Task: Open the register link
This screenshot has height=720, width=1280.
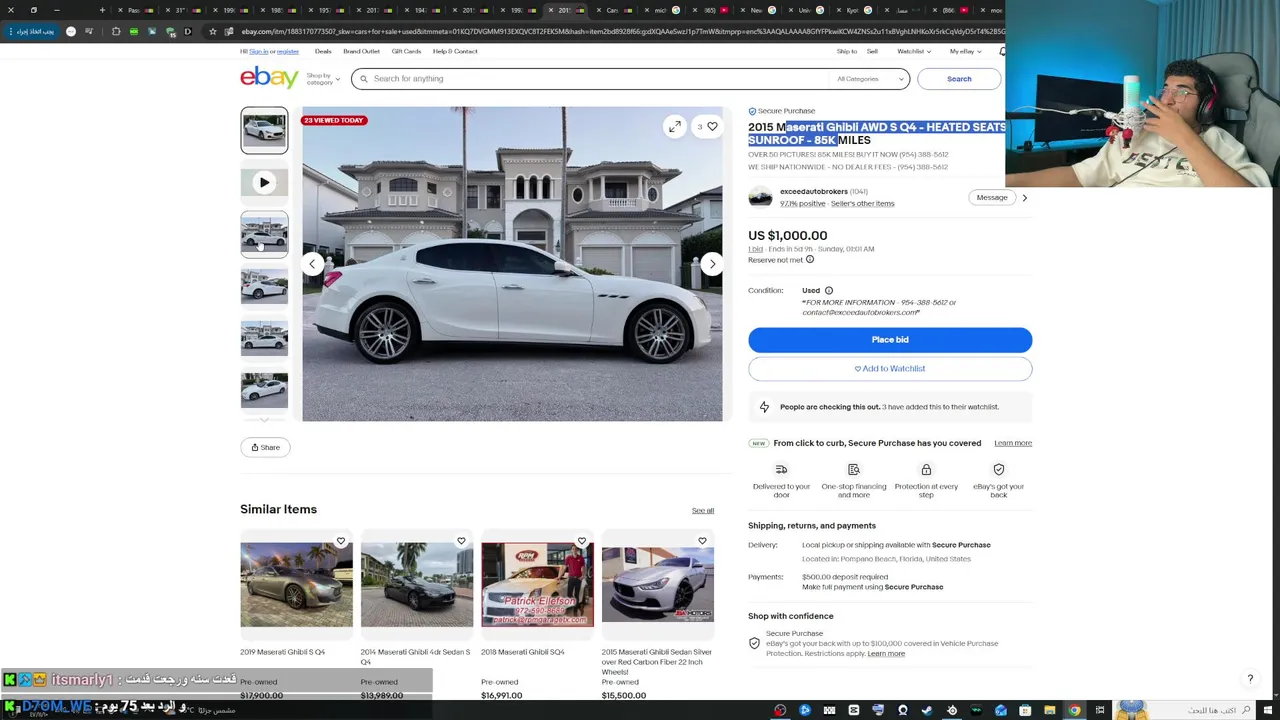Action: (x=288, y=51)
